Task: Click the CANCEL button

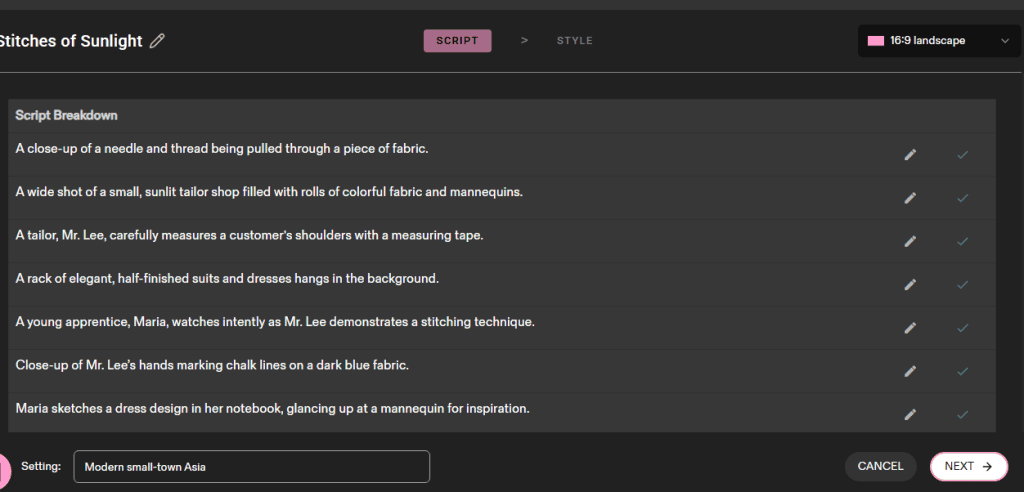Action: [x=880, y=467]
